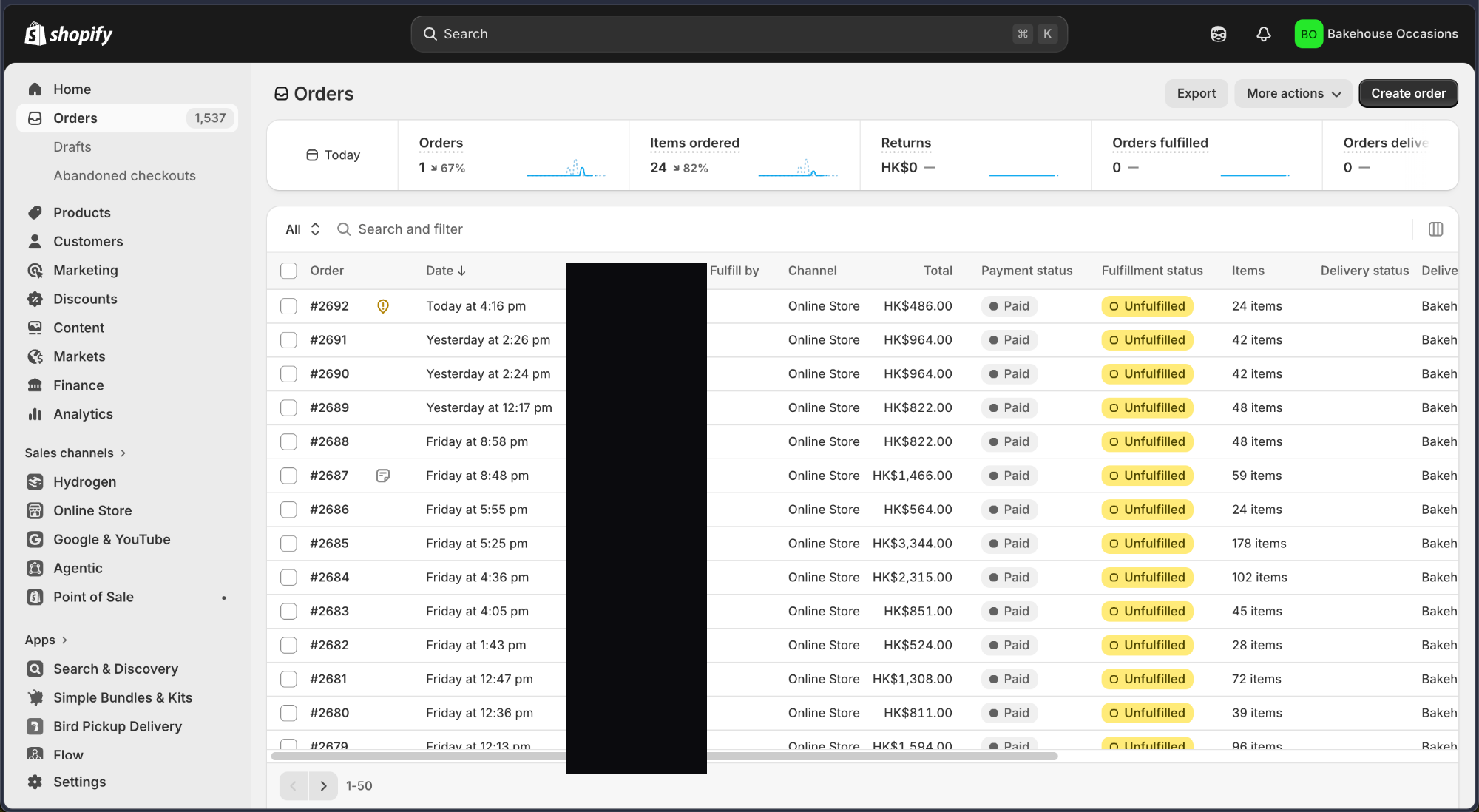Image resolution: width=1479 pixels, height=812 pixels.
Task: Click the Unfulfilled badge on order #2682
Action: [x=1147, y=646]
